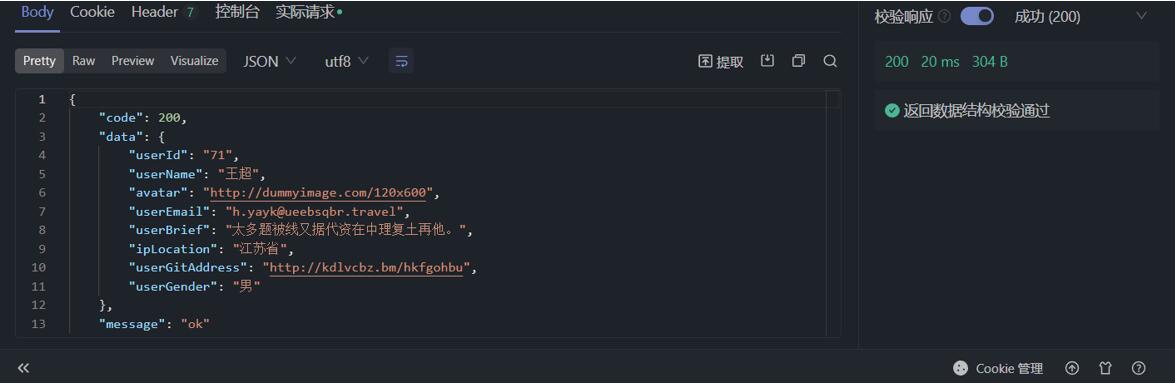1175x384 pixels.
Task: Open Cookie 管理 manager
Action: (997, 368)
